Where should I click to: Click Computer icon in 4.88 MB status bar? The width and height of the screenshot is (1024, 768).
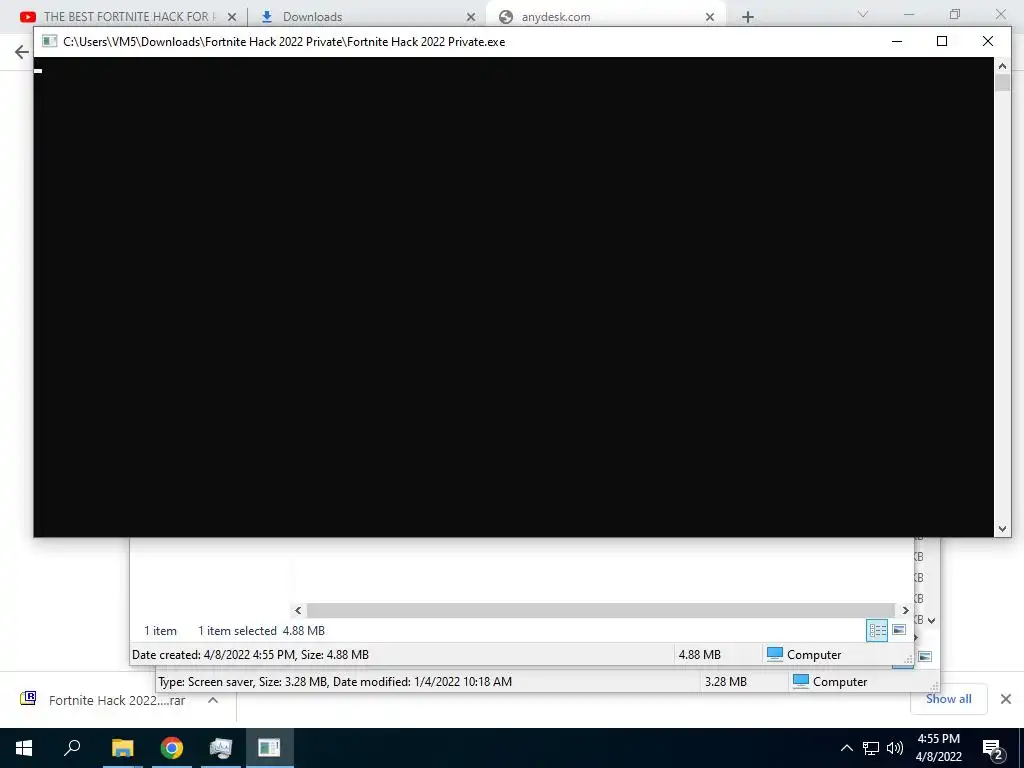pyautogui.click(x=775, y=654)
